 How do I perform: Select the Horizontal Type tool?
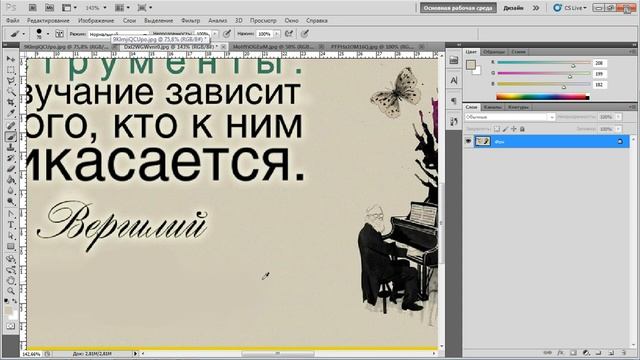point(11,225)
